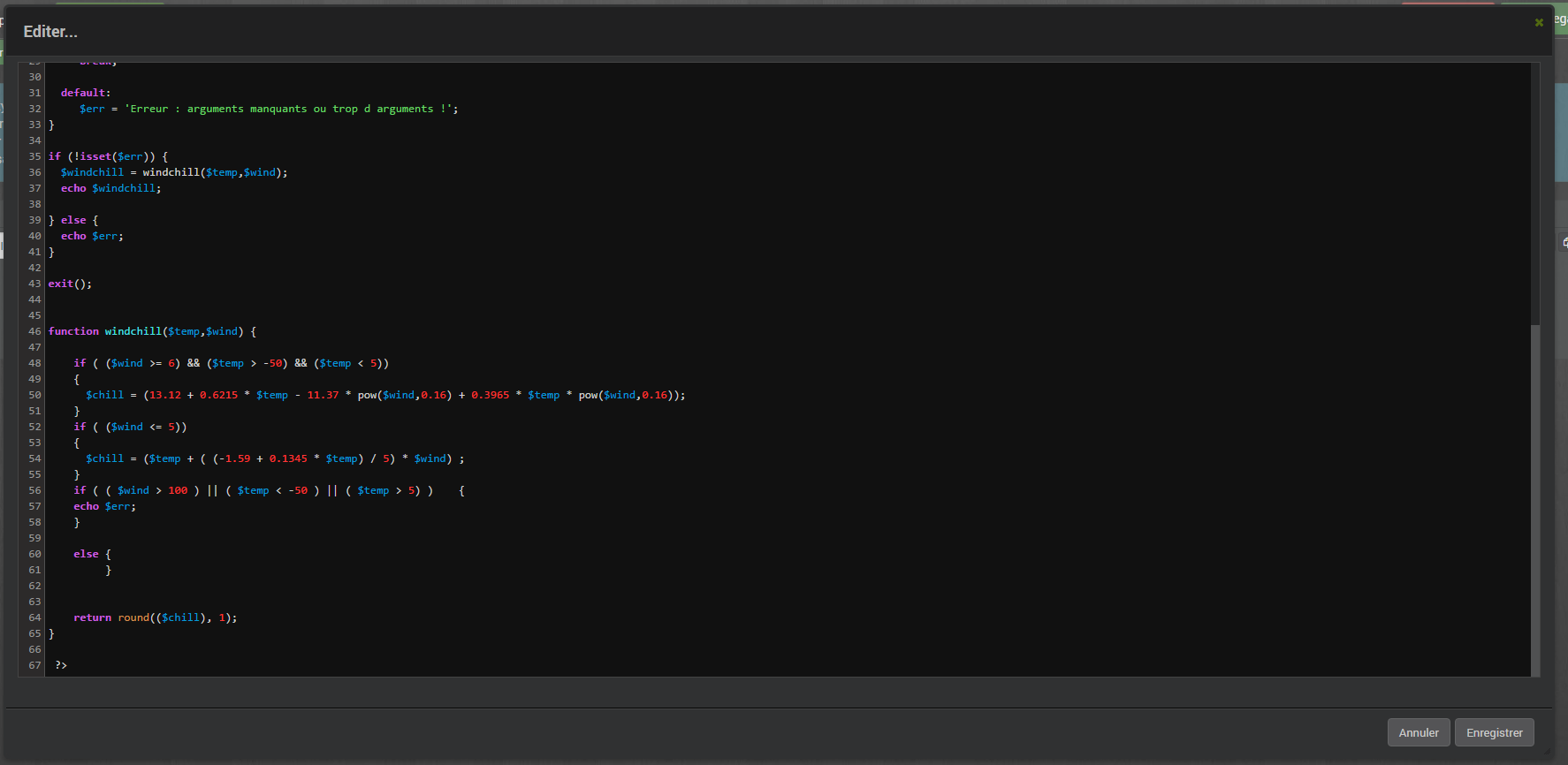Viewport: 1568px width, 765px height.
Task: Click the 'Erreur : arguments manquants' string
Action: click(288, 109)
